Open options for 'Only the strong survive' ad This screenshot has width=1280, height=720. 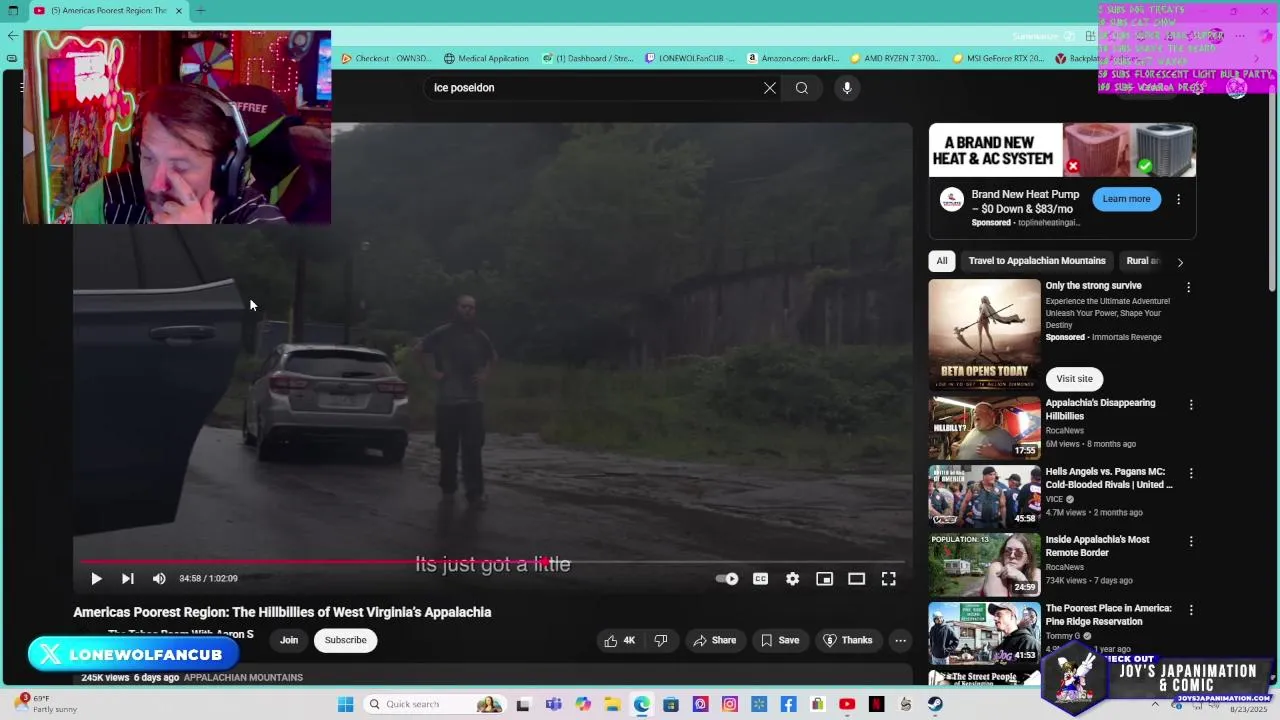tap(1188, 288)
